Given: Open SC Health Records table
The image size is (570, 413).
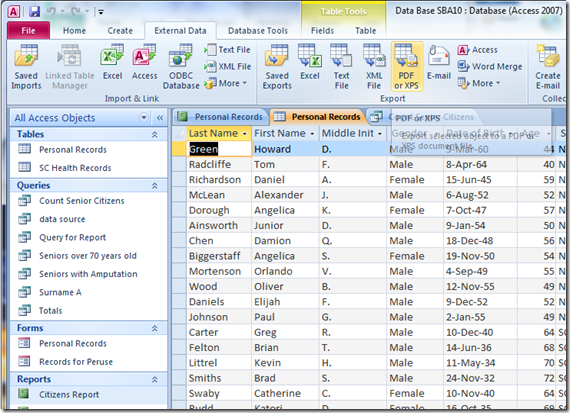Looking at the screenshot, I should 75,168.
